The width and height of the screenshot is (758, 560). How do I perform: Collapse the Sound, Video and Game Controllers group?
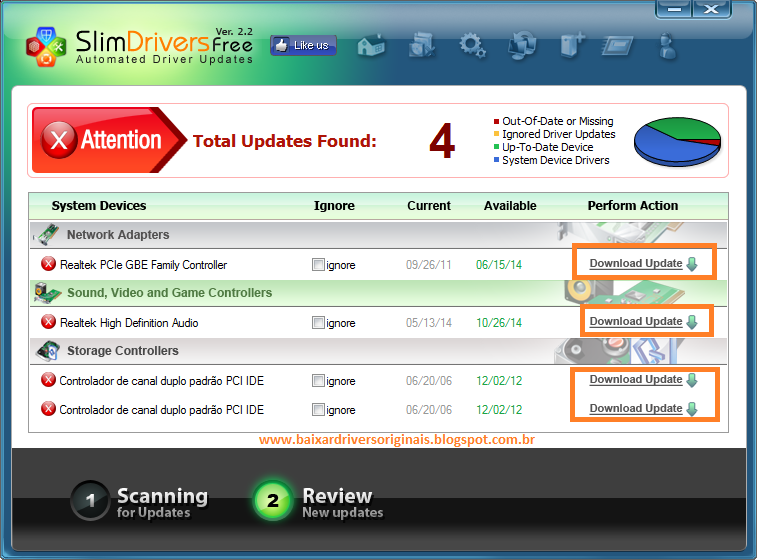coord(379,293)
